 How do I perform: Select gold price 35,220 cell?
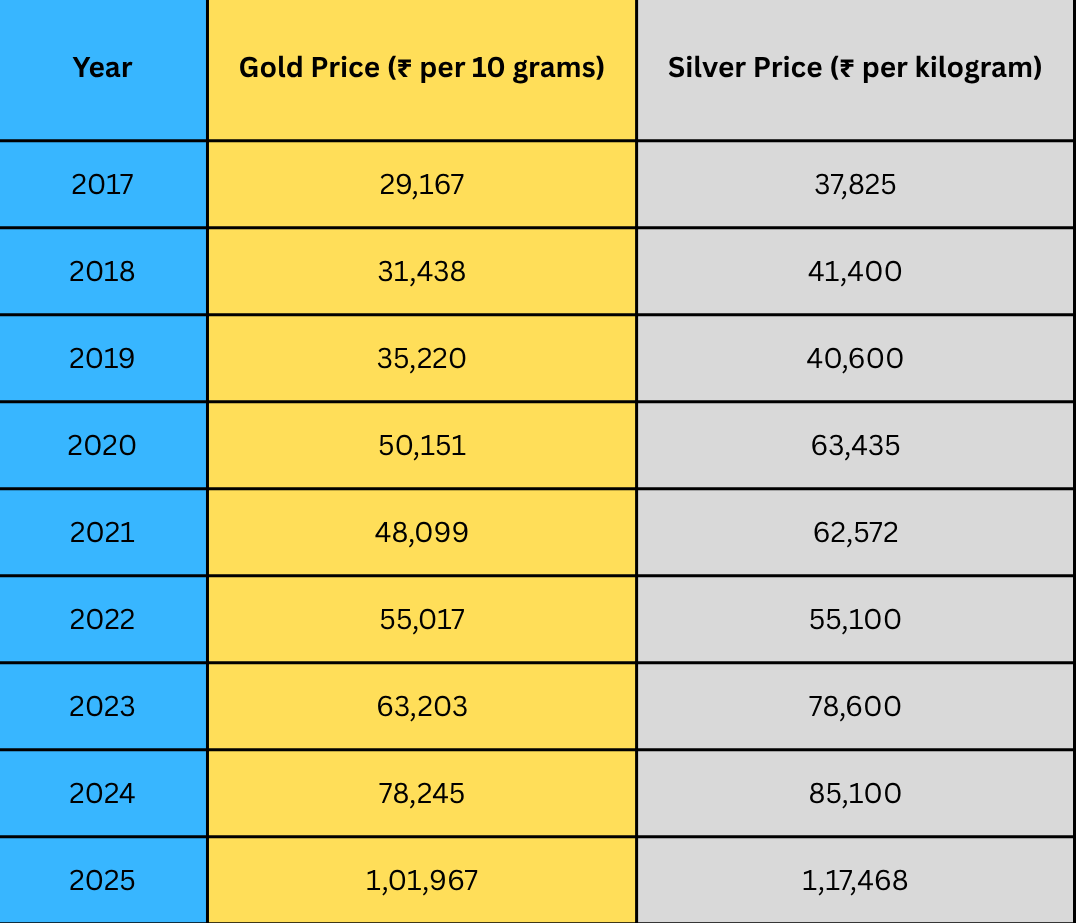422,358
